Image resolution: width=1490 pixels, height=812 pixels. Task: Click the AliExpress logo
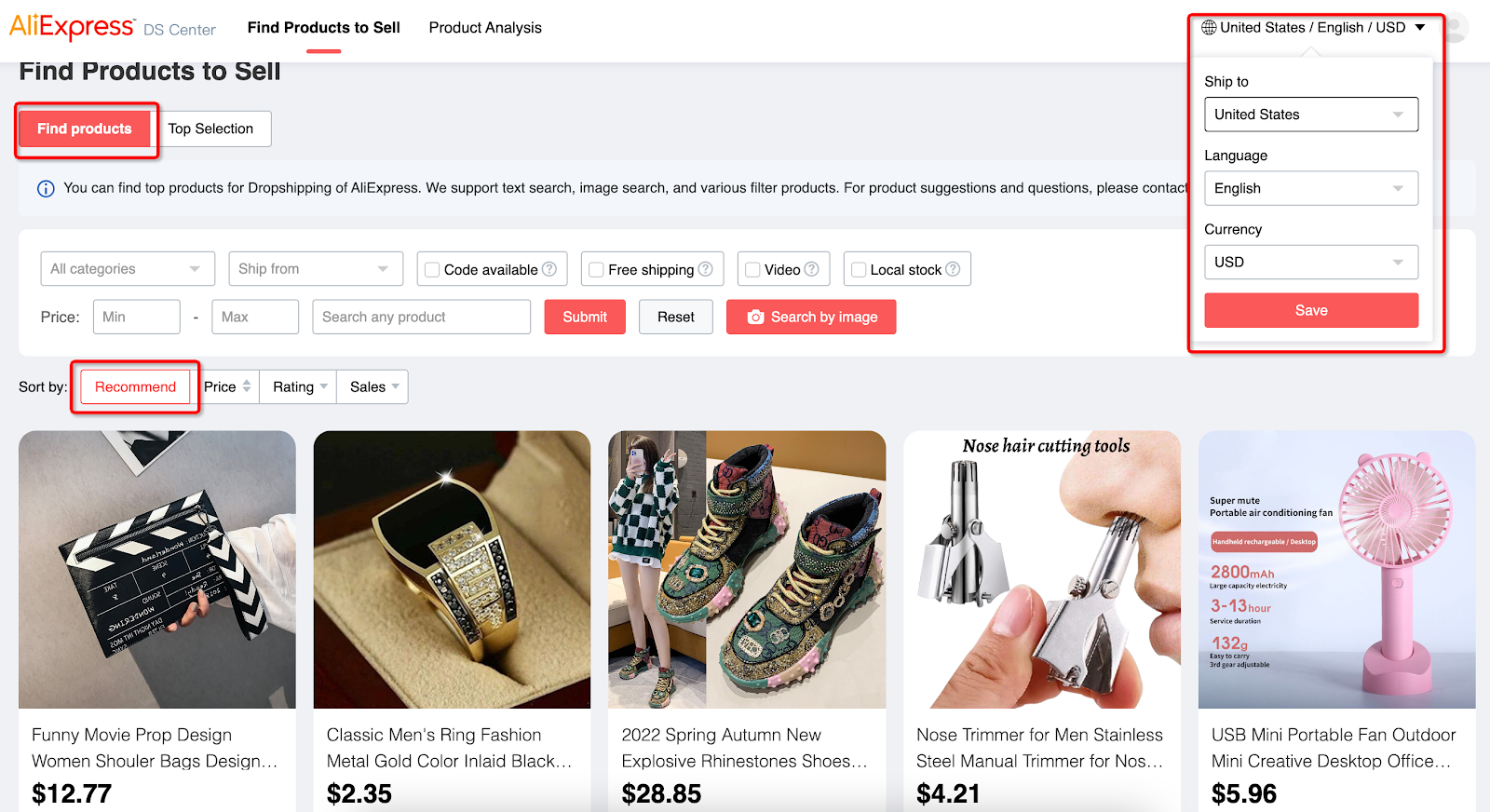tap(72, 27)
